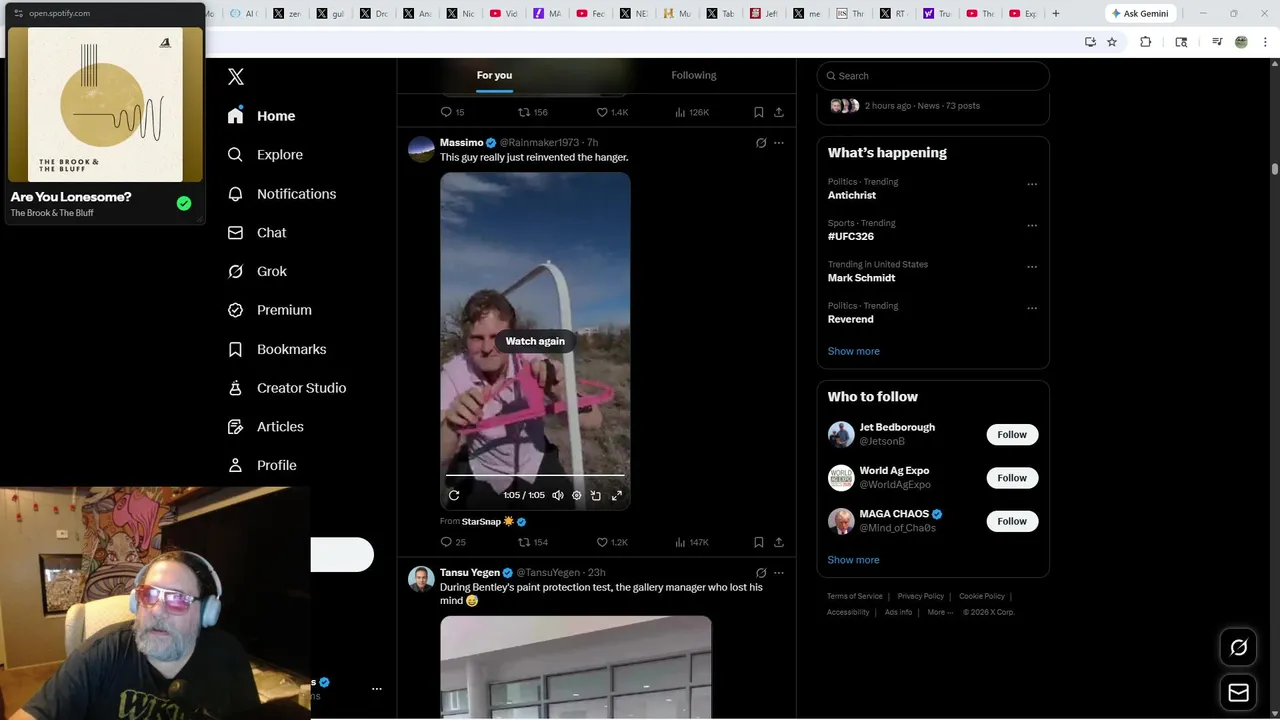Viewport: 1280px width, 720px height.
Task: Open Creator Studio in sidebar
Action: (x=287, y=388)
